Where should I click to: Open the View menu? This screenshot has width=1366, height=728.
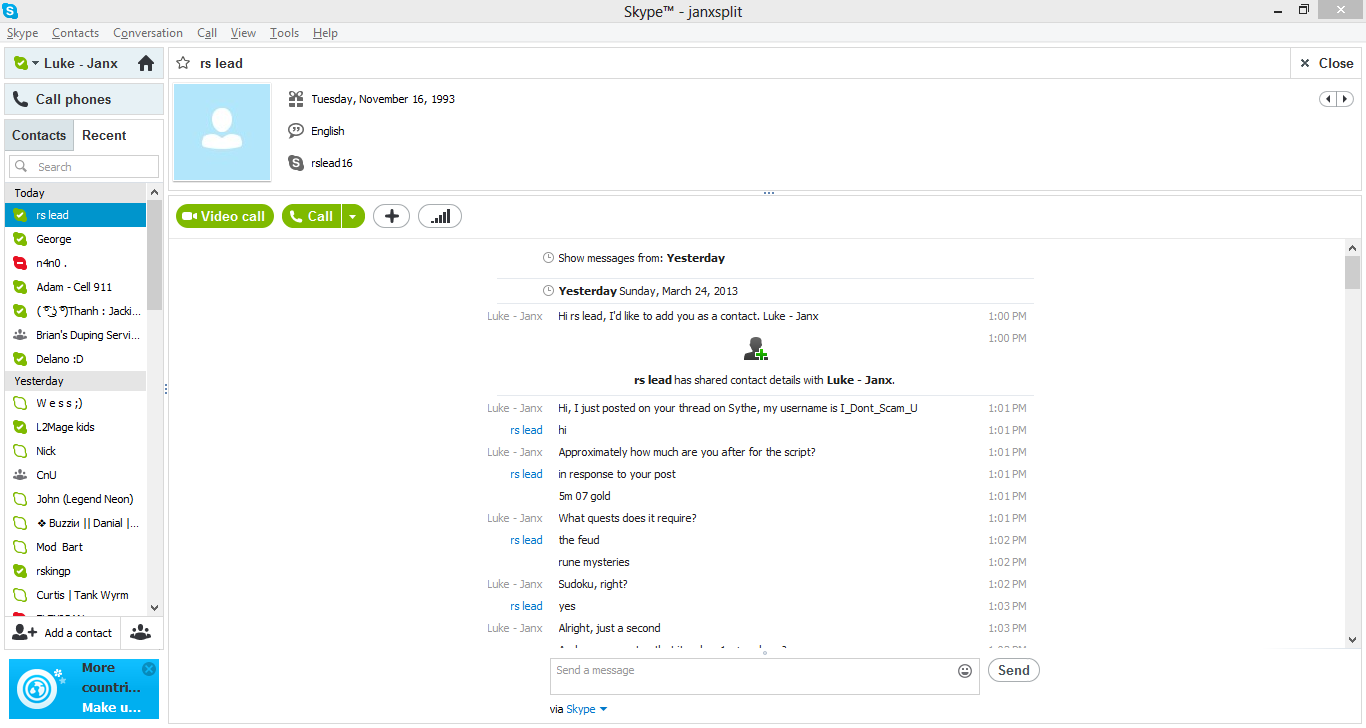(x=243, y=33)
